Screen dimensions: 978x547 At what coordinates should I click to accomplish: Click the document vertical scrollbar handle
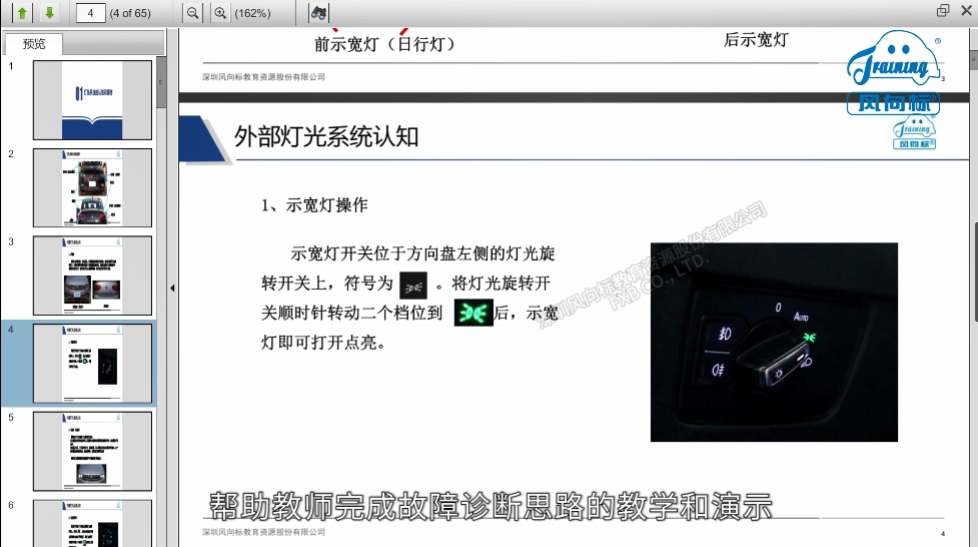coord(974,270)
